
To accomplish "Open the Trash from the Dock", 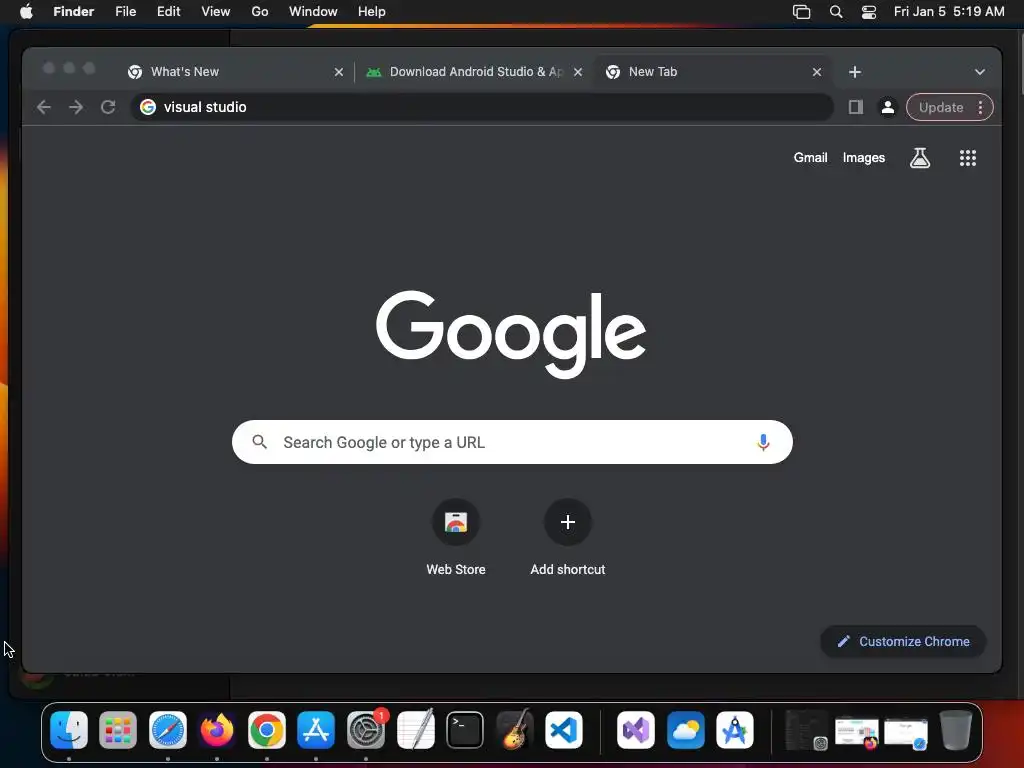I will [x=955, y=729].
